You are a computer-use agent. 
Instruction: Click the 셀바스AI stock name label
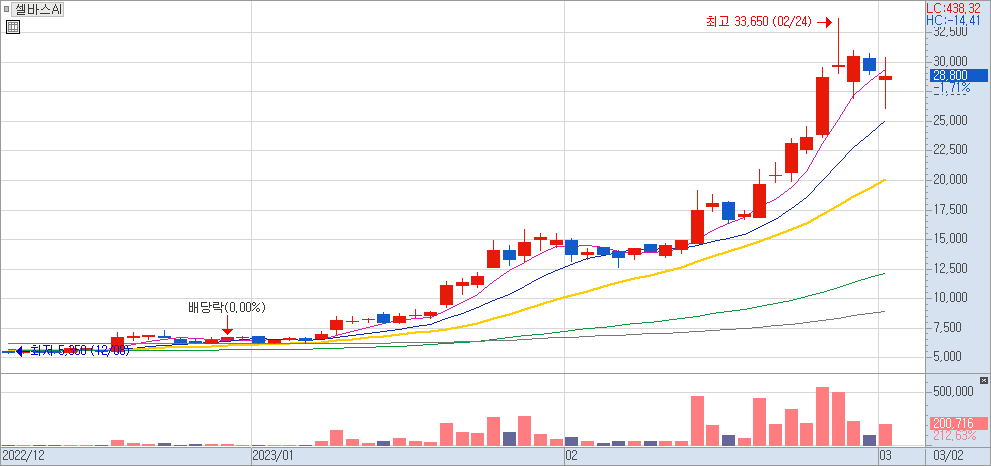coord(38,10)
